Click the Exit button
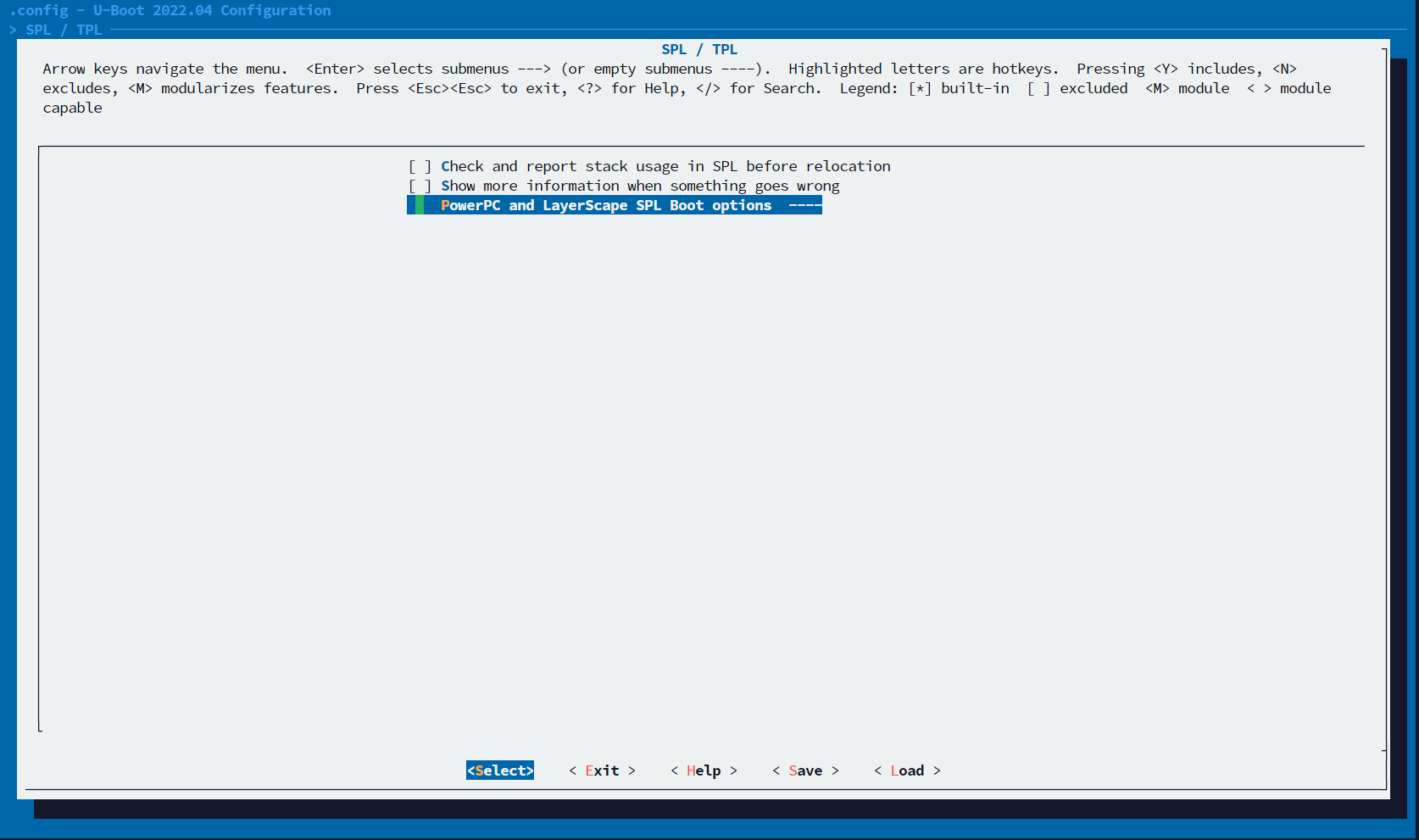The width and height of the screenshot is (1419, 840). (x=602, y=770)
